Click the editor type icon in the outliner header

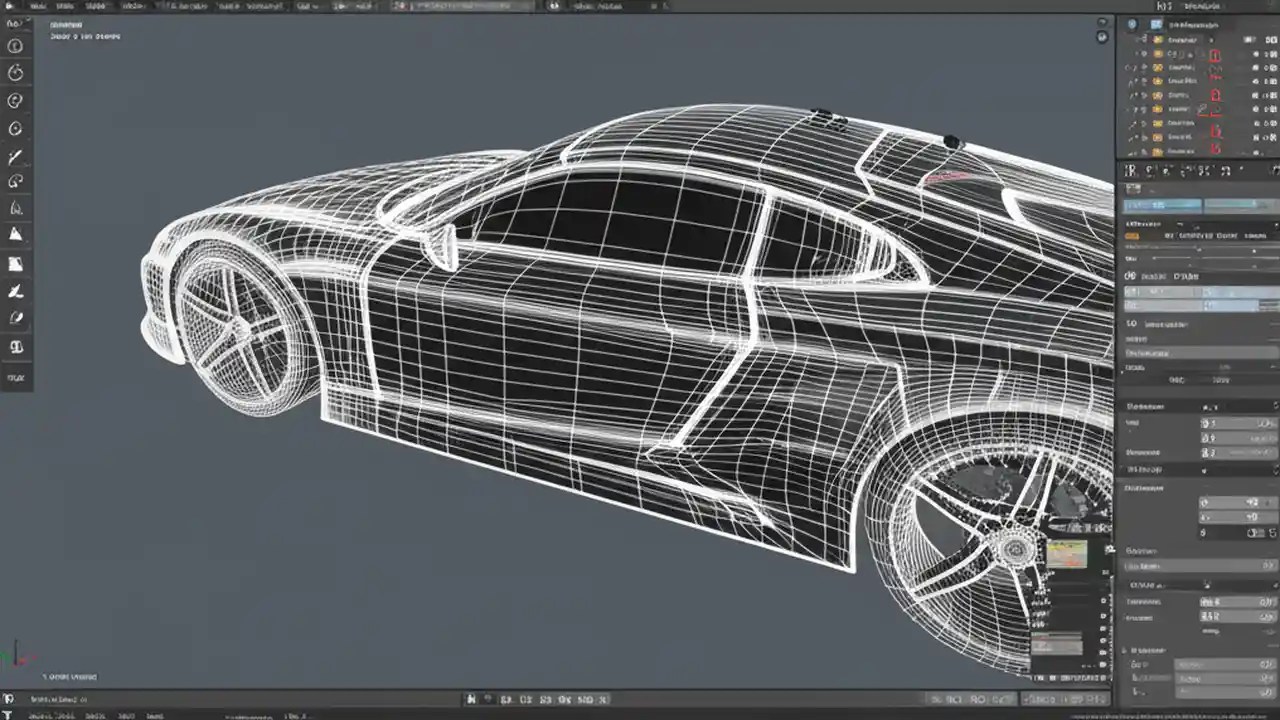[x=1133, y=22]
